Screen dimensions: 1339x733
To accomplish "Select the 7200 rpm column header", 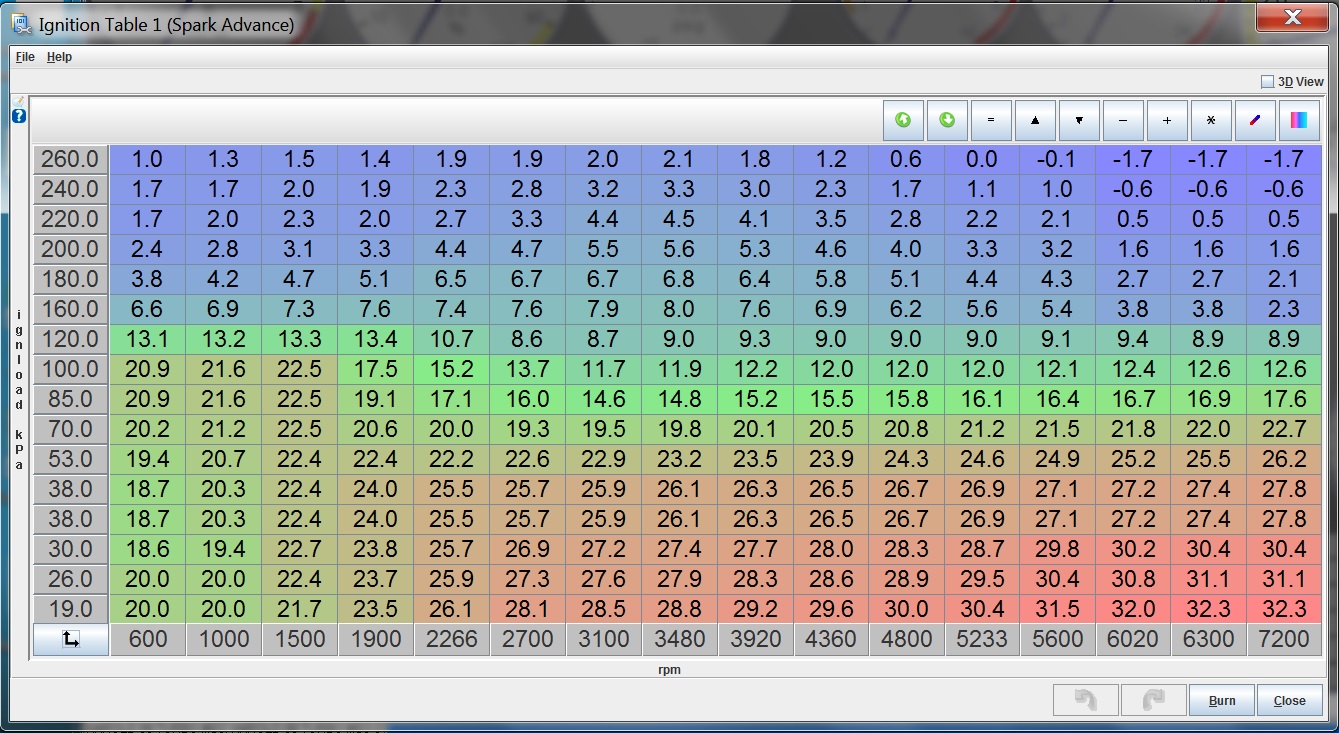I will 1284,640.
